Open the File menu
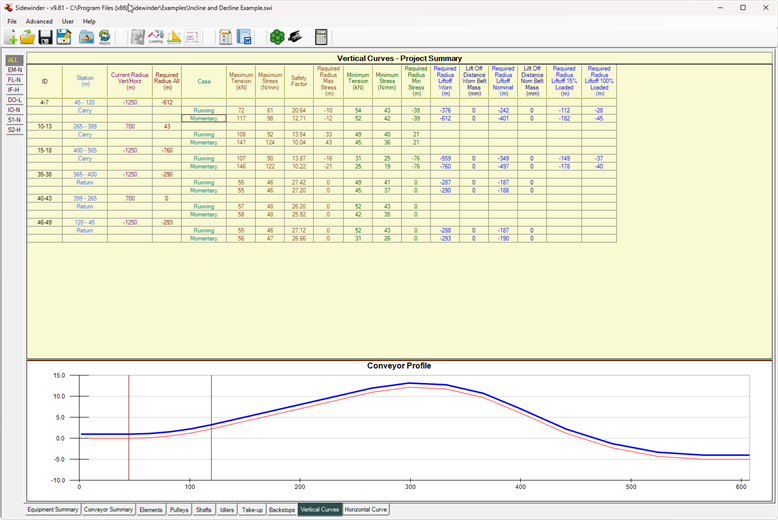The height and width of the screenshot is (520, 778). pyautogui.click(x=12, y=21)
